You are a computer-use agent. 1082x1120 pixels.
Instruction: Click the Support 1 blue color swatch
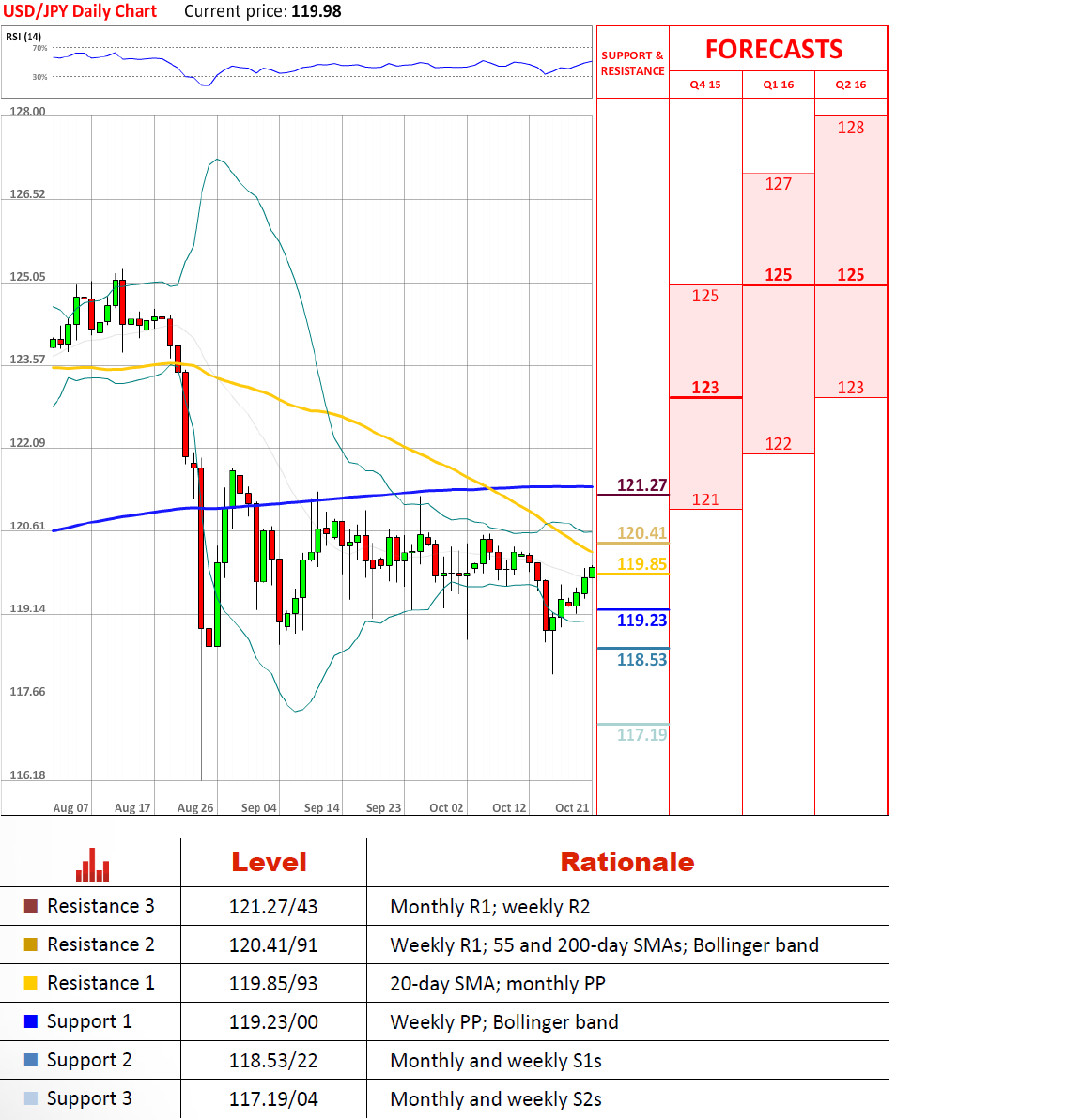31,1021
